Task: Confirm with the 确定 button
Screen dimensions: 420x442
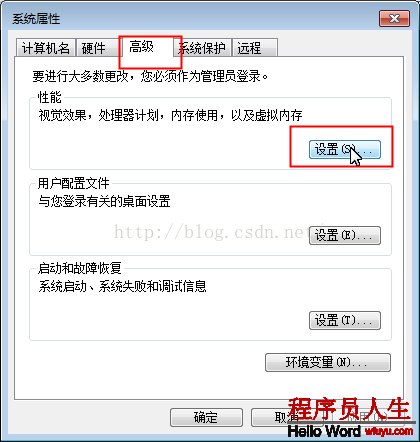Action: coord(206,417)
